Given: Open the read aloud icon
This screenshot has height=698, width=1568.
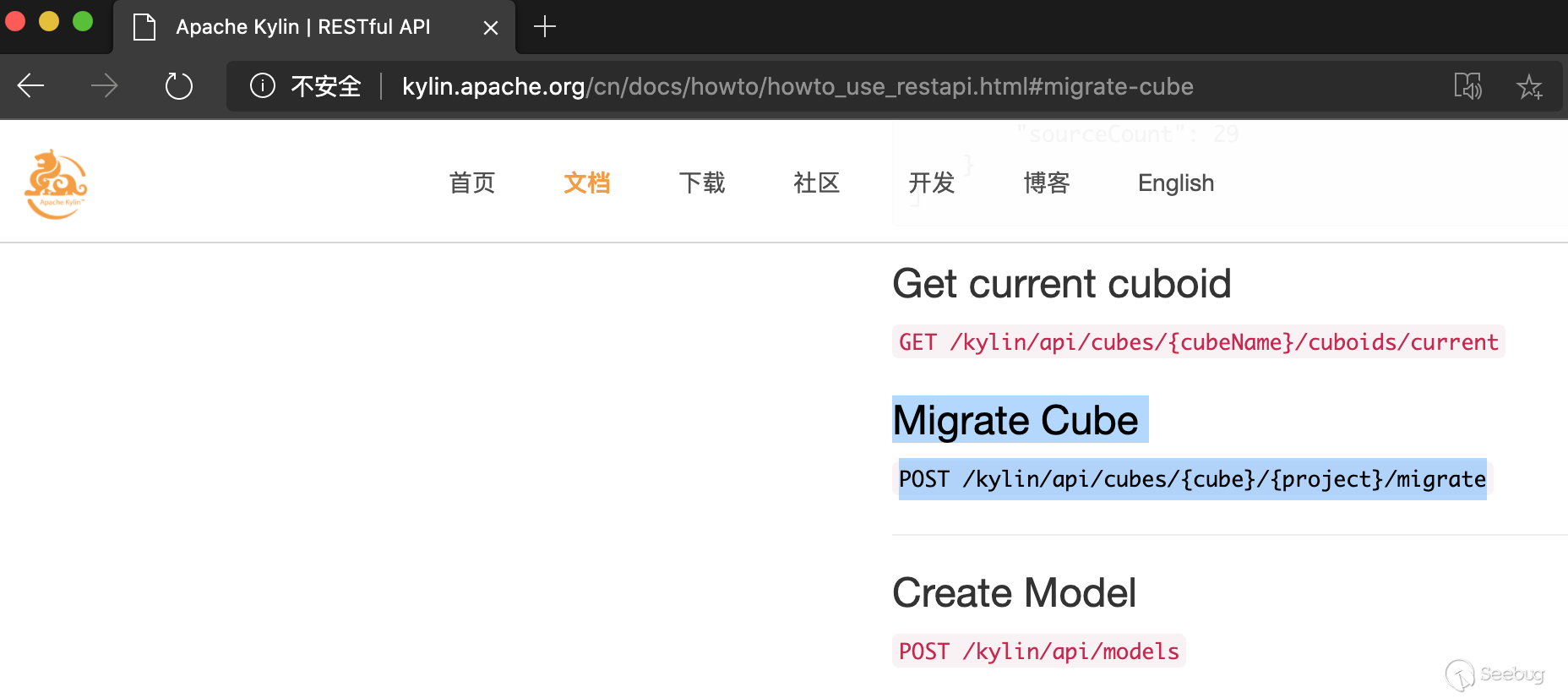Looking at the screenshot, I should point(1467,85).
